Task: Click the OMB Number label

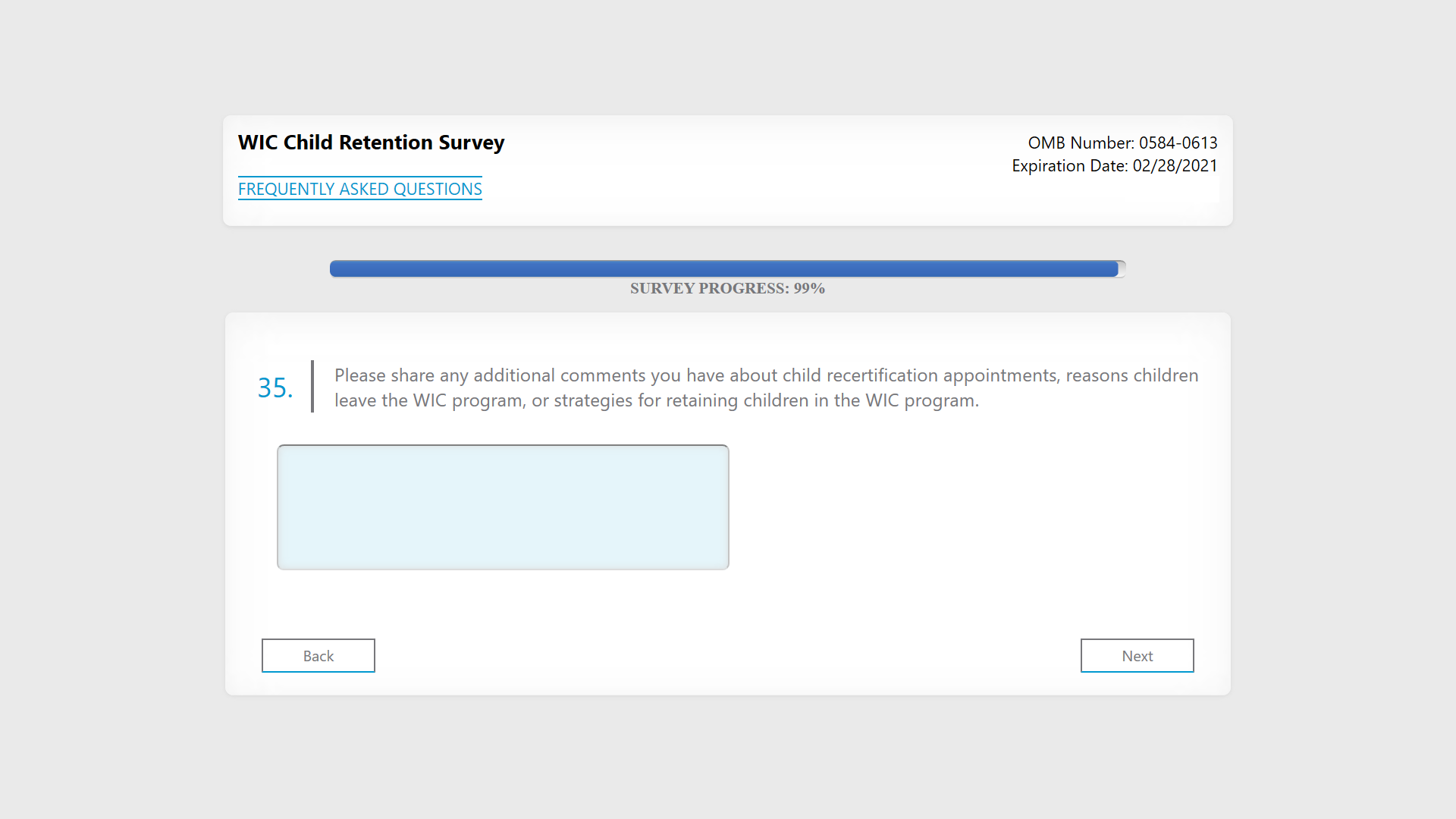Action: tap(1081, 143)
